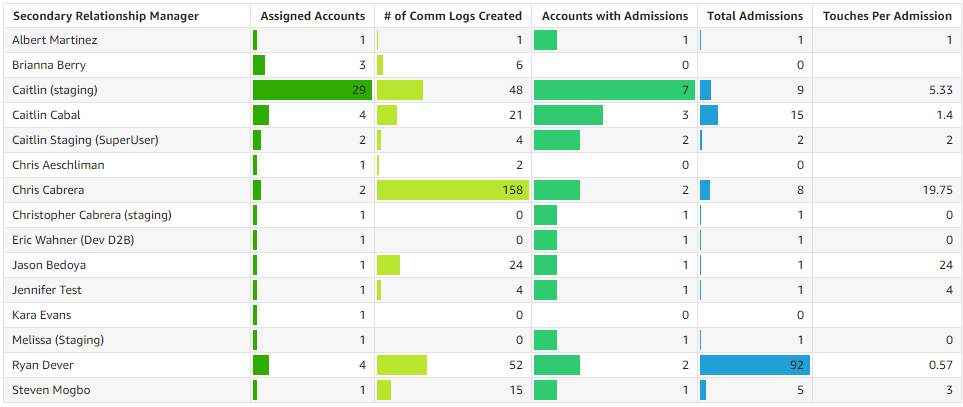The image size is (963, 407).
Task: Select Chris Cabrera's name cell
Action: click(48, 190)
